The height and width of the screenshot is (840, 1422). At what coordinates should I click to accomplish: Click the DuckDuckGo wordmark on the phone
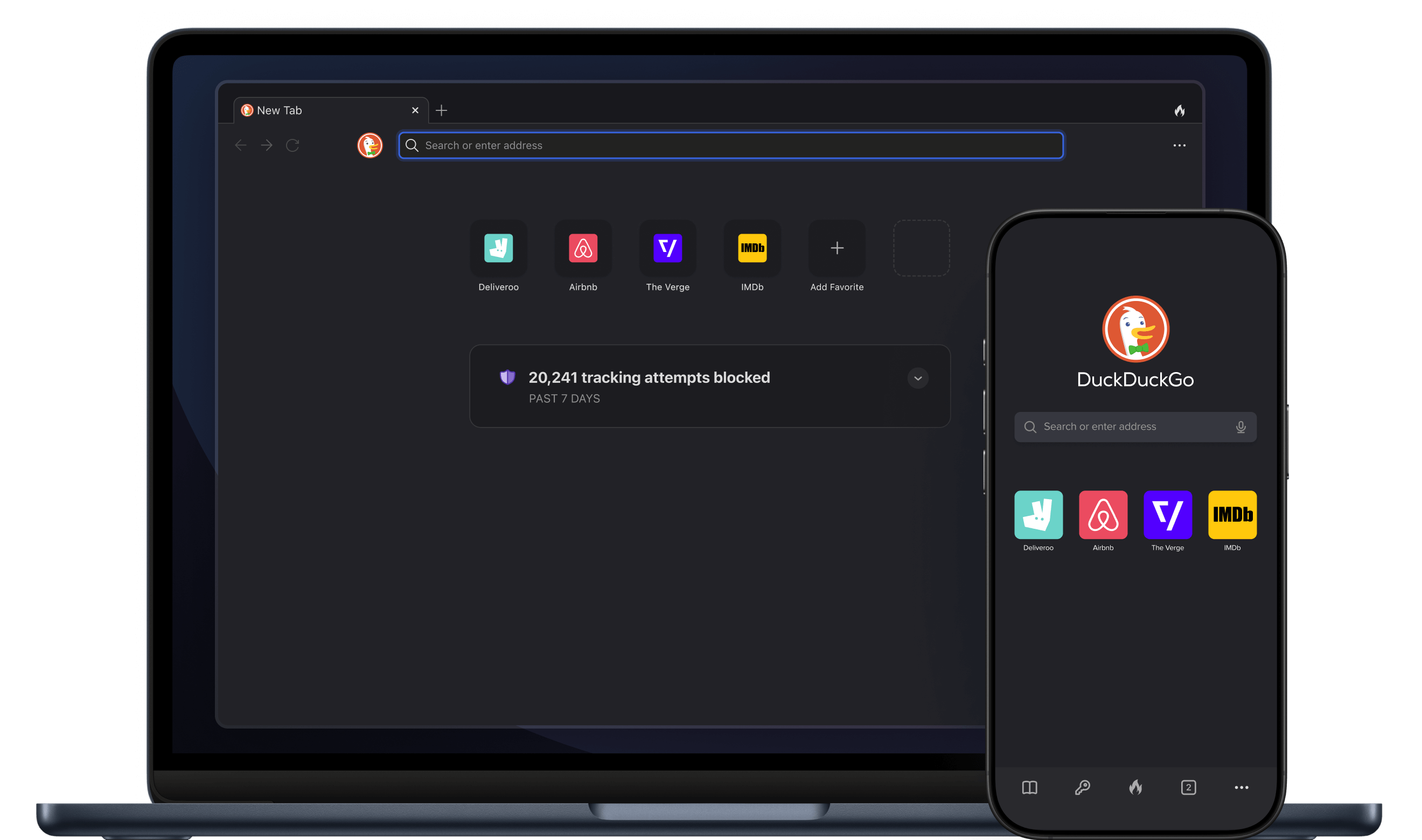point(1135,380)
